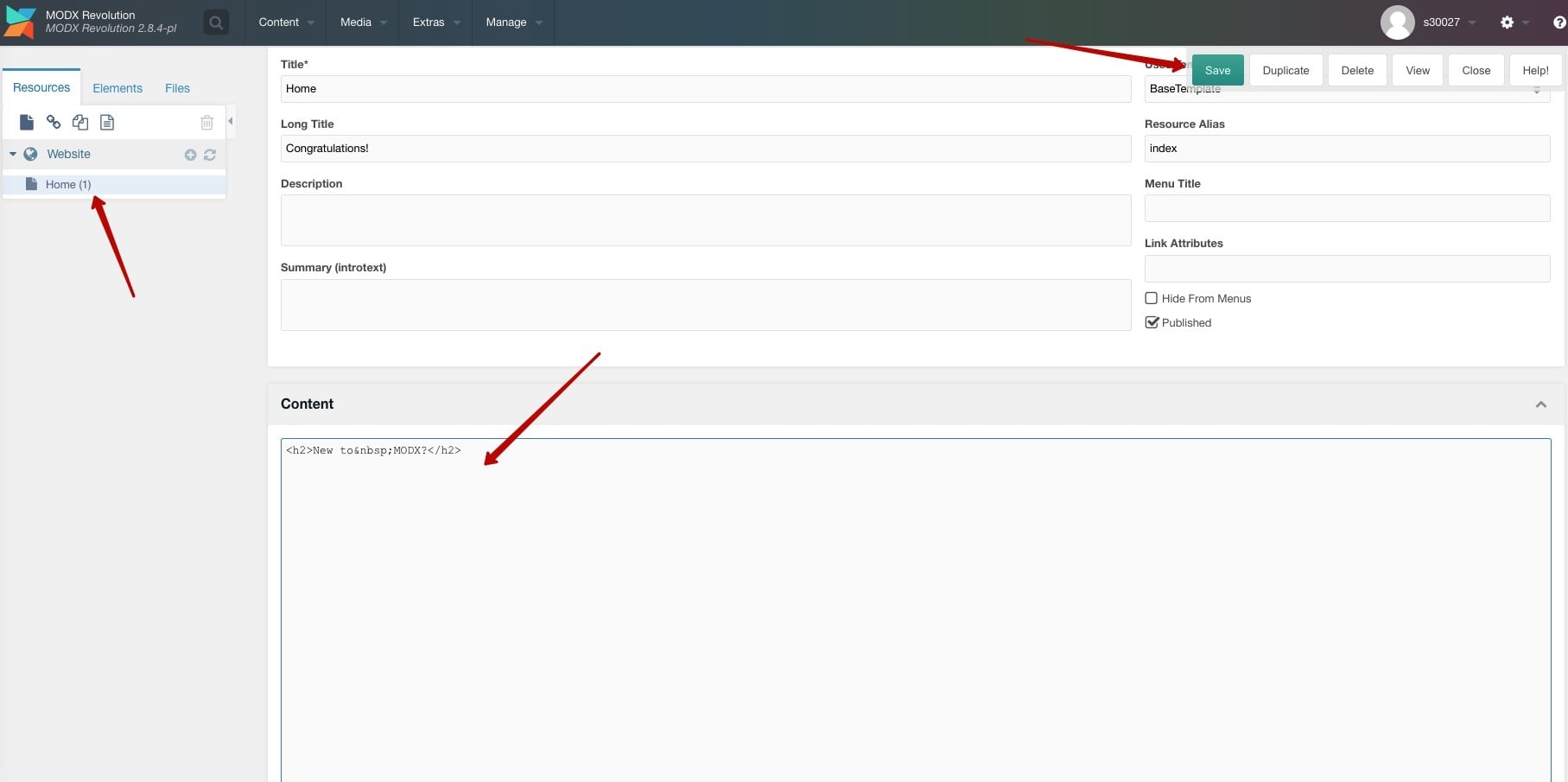
Task: Click the Delete button
Action: pyautogui.click(x=1357, y=70)
